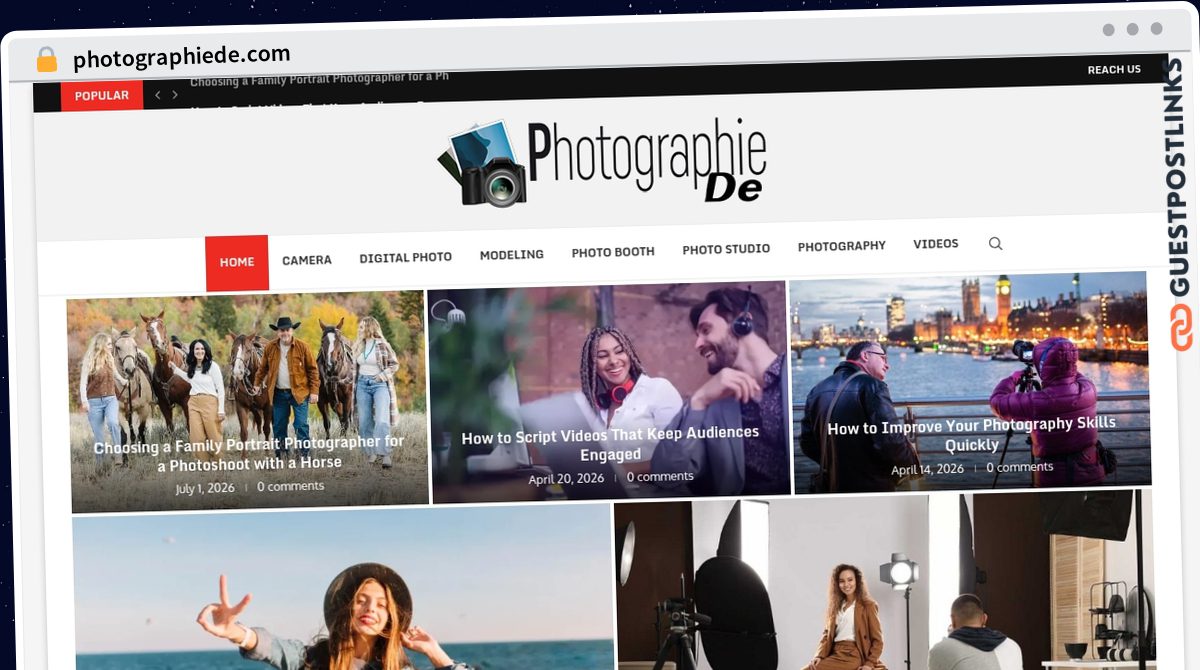This screenshot has height=670, width=1200.
Task: Click the Reach Us link
Action: pyautogui.click(x=1114, y=70)
